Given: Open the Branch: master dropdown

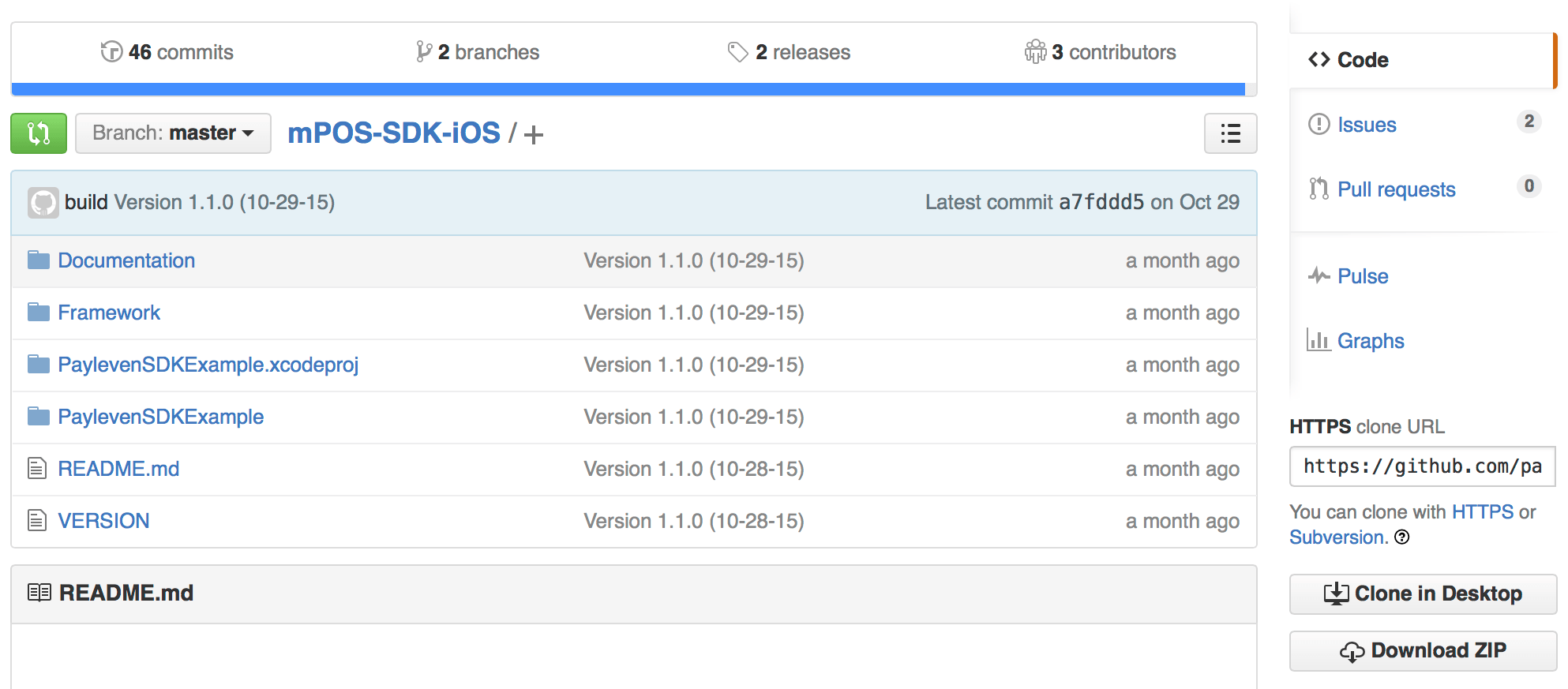Looking at the screenshot, I should [173, 133].
